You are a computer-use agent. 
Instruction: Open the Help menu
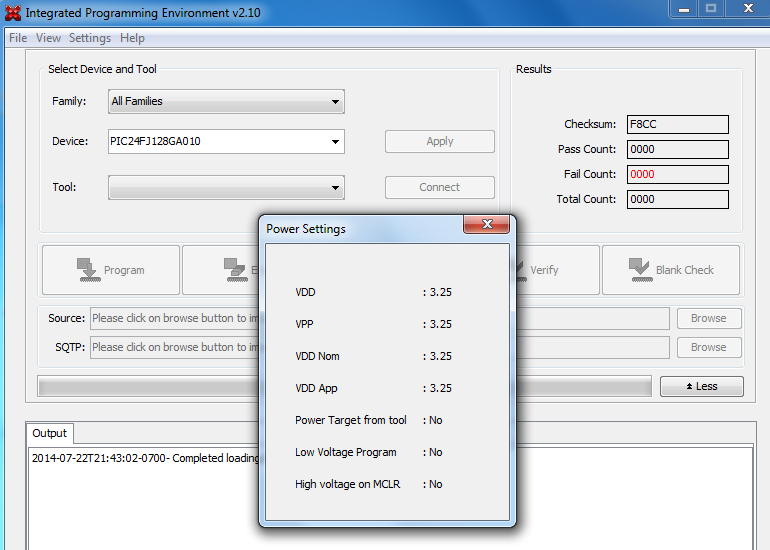tap(132, 38)
